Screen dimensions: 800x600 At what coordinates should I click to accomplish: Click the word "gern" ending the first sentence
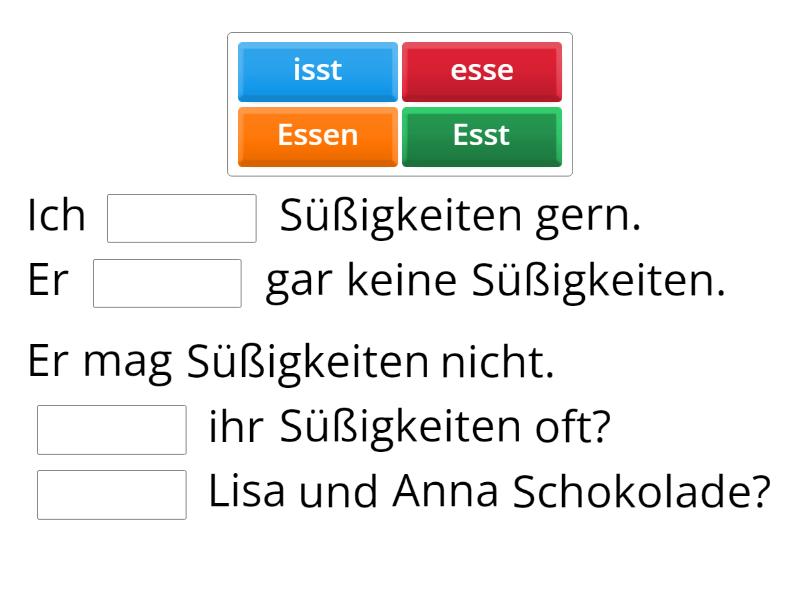[583, 213]
